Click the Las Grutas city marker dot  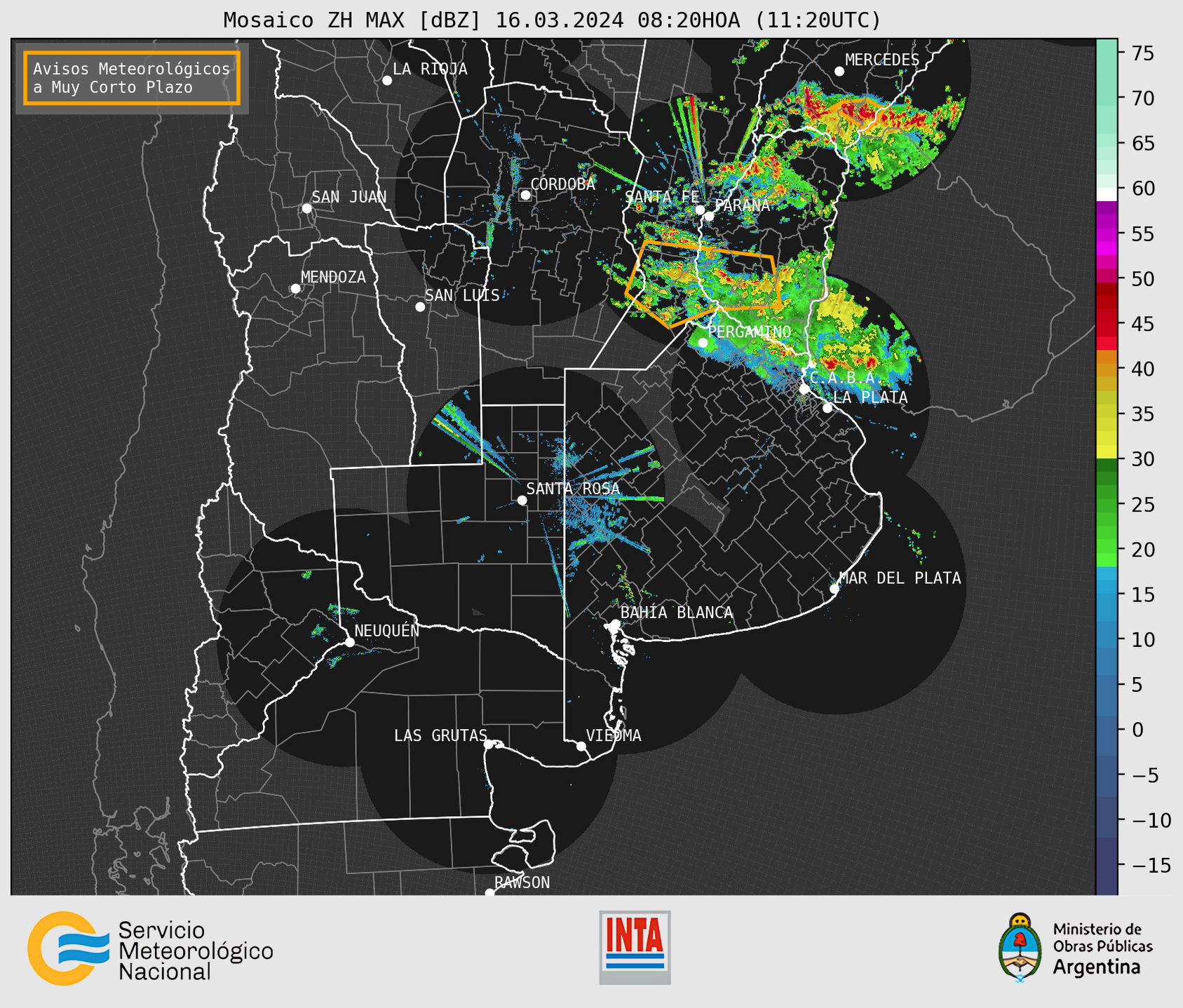pos(489,744)
